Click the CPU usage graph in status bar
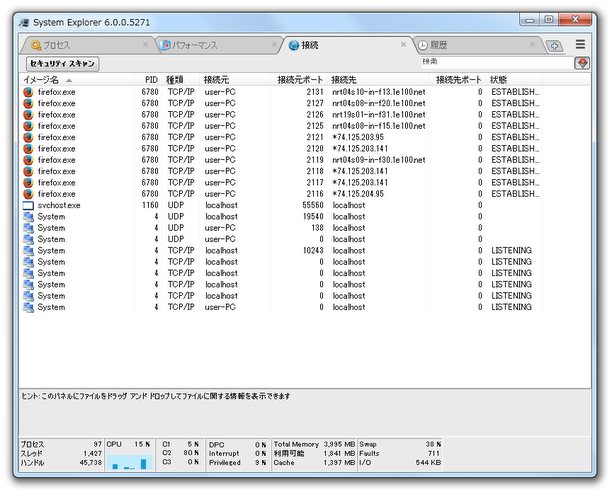 [129, 460]
